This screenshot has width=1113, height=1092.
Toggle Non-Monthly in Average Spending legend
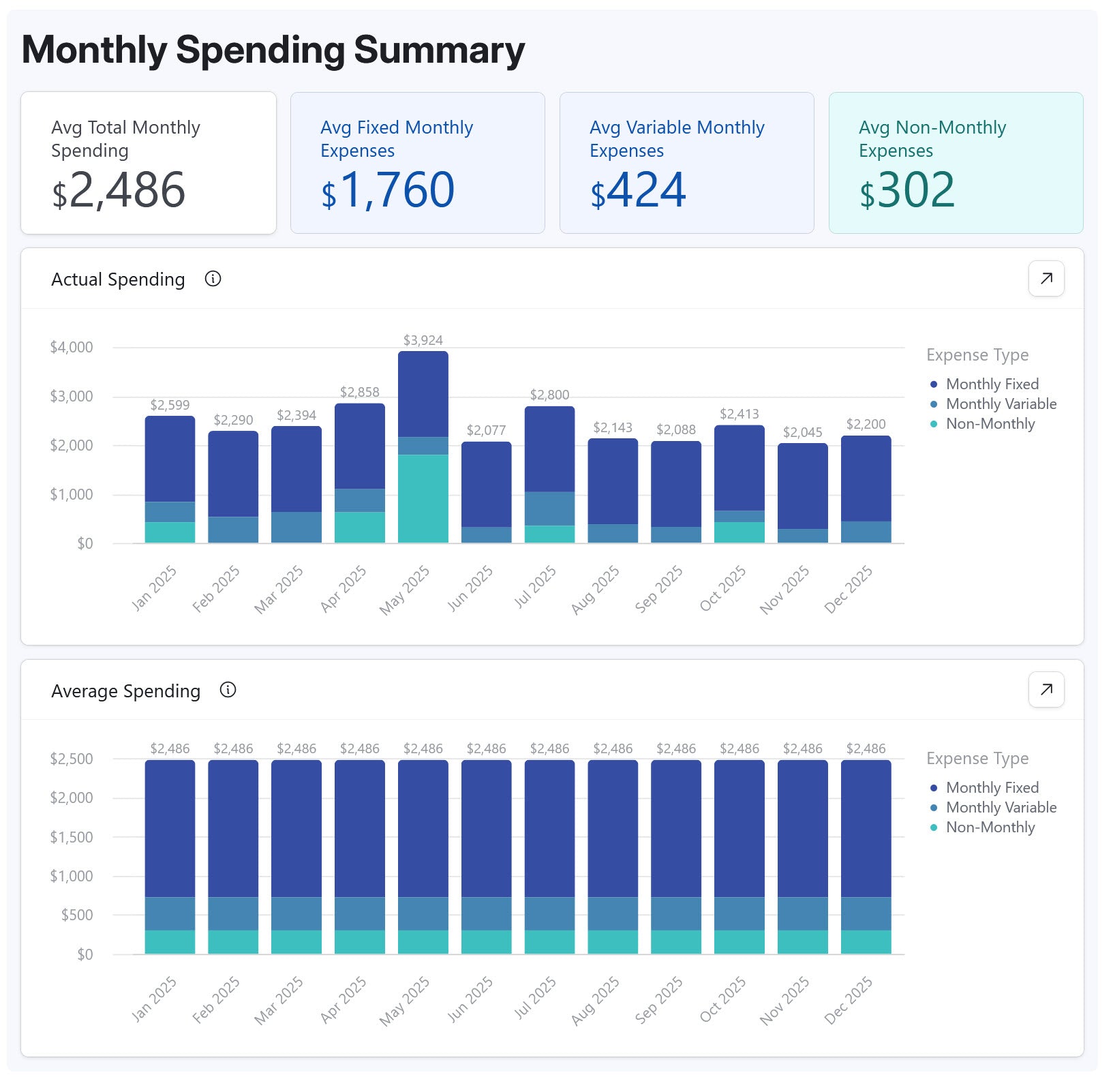[990, 827]
